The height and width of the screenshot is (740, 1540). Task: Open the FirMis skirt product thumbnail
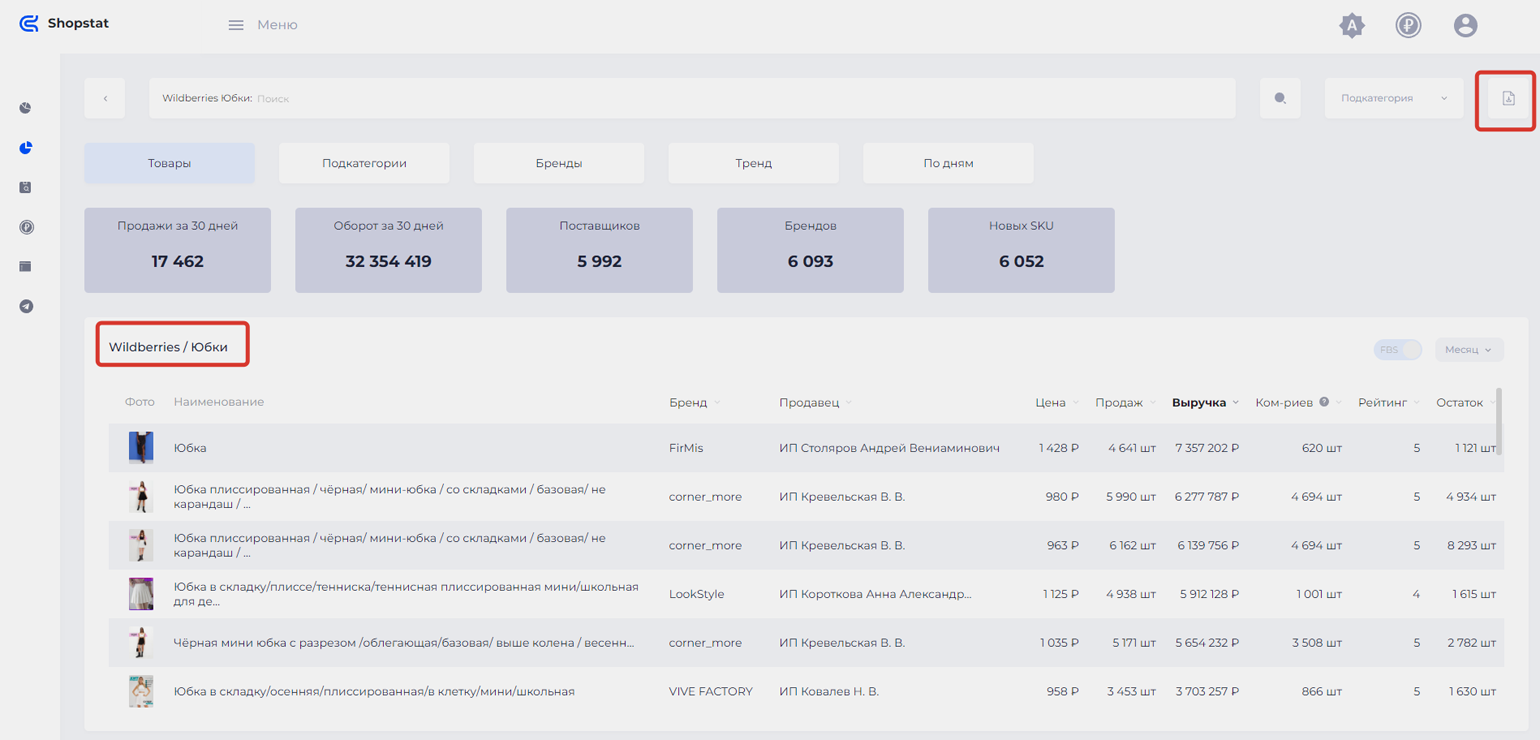(x=141, y=447)
